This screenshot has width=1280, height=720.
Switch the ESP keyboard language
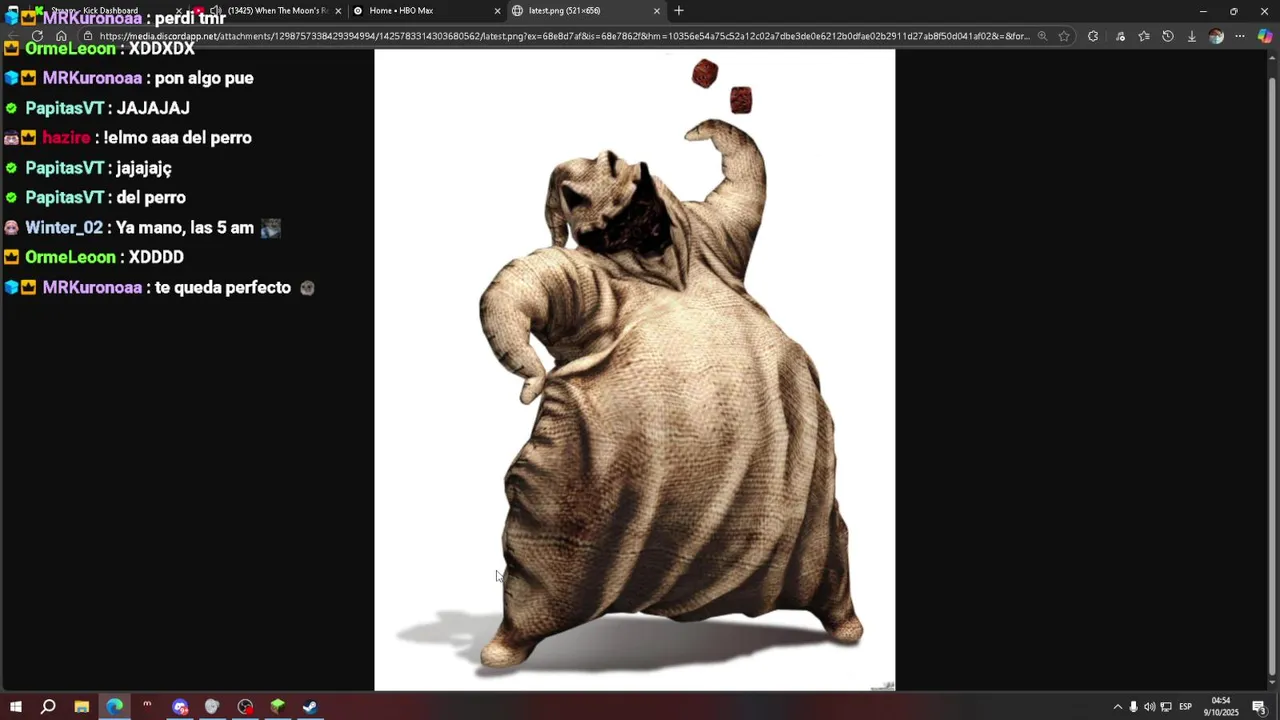[1186, 707]
